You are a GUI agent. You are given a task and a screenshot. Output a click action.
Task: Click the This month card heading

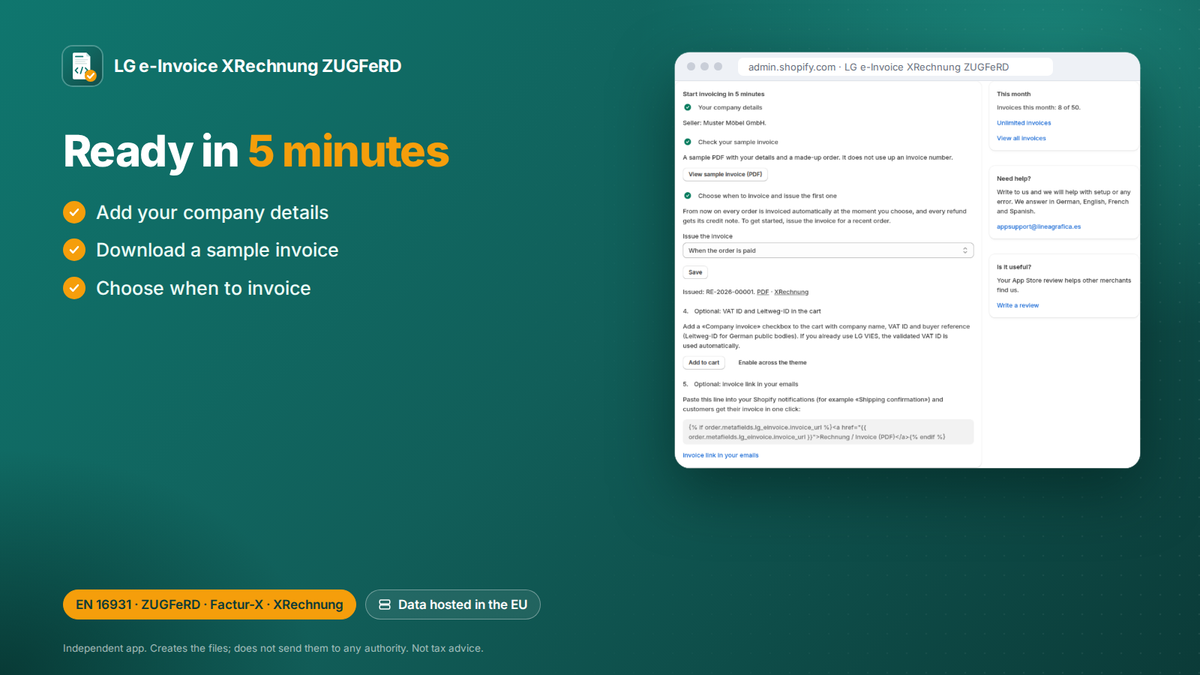pos(1014,93)
